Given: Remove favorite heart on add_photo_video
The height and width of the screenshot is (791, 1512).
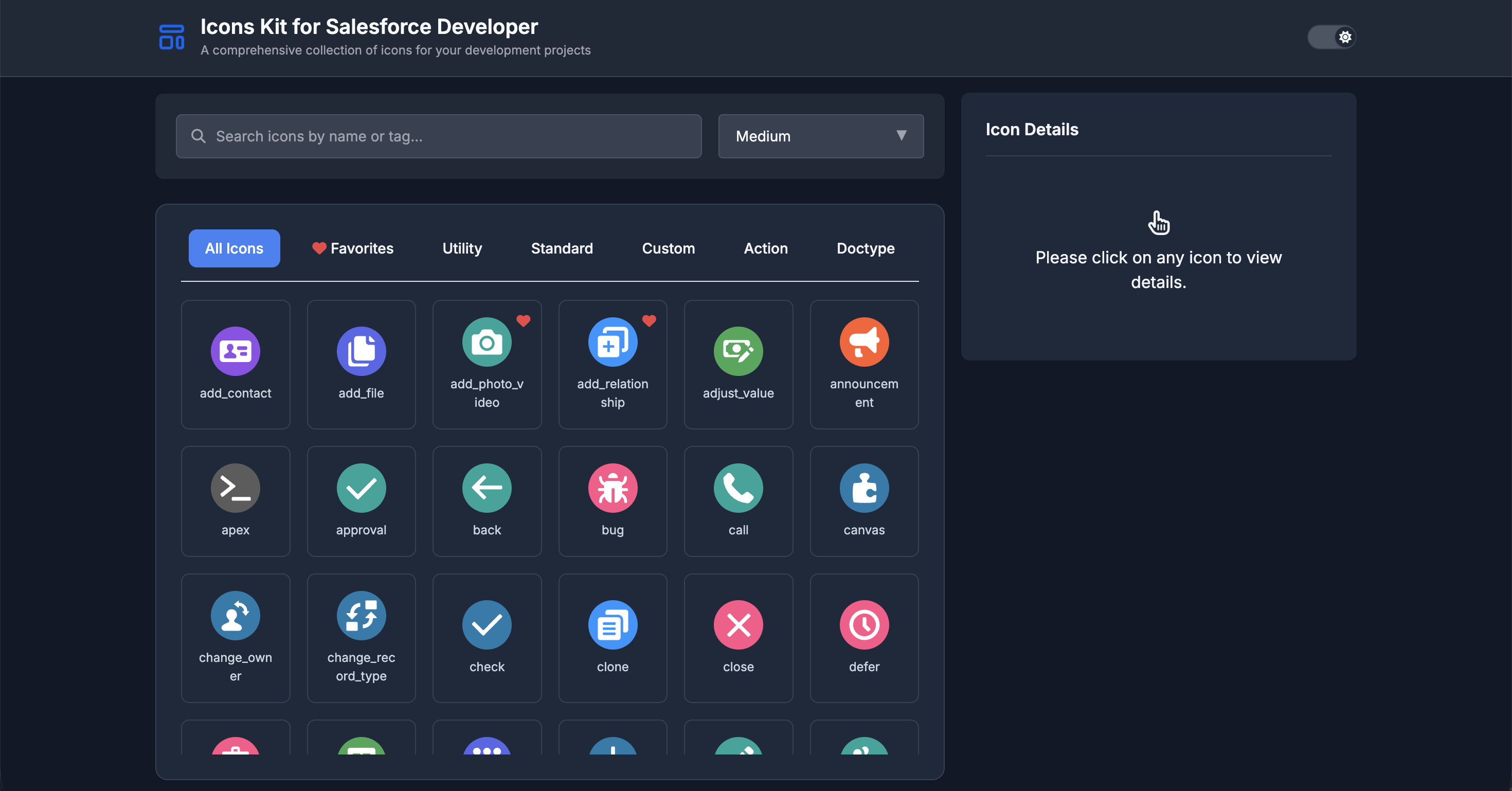Looking at the screenshot, I should [523, 320].
